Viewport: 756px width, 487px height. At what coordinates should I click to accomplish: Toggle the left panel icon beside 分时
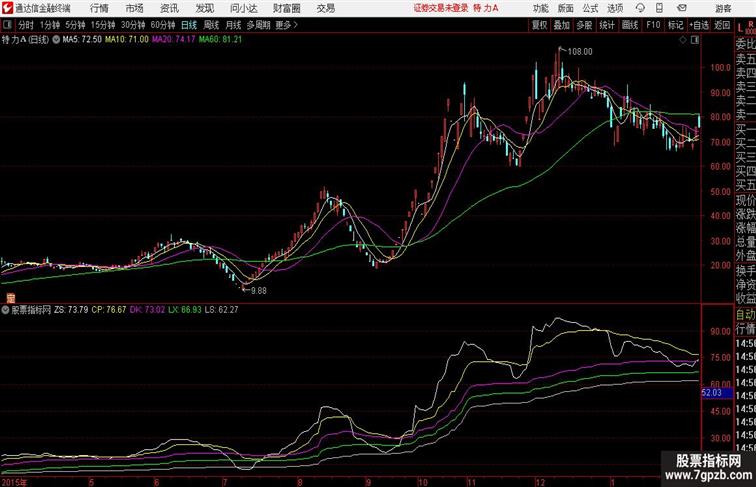pyautogui.click(x=7, y=25)
